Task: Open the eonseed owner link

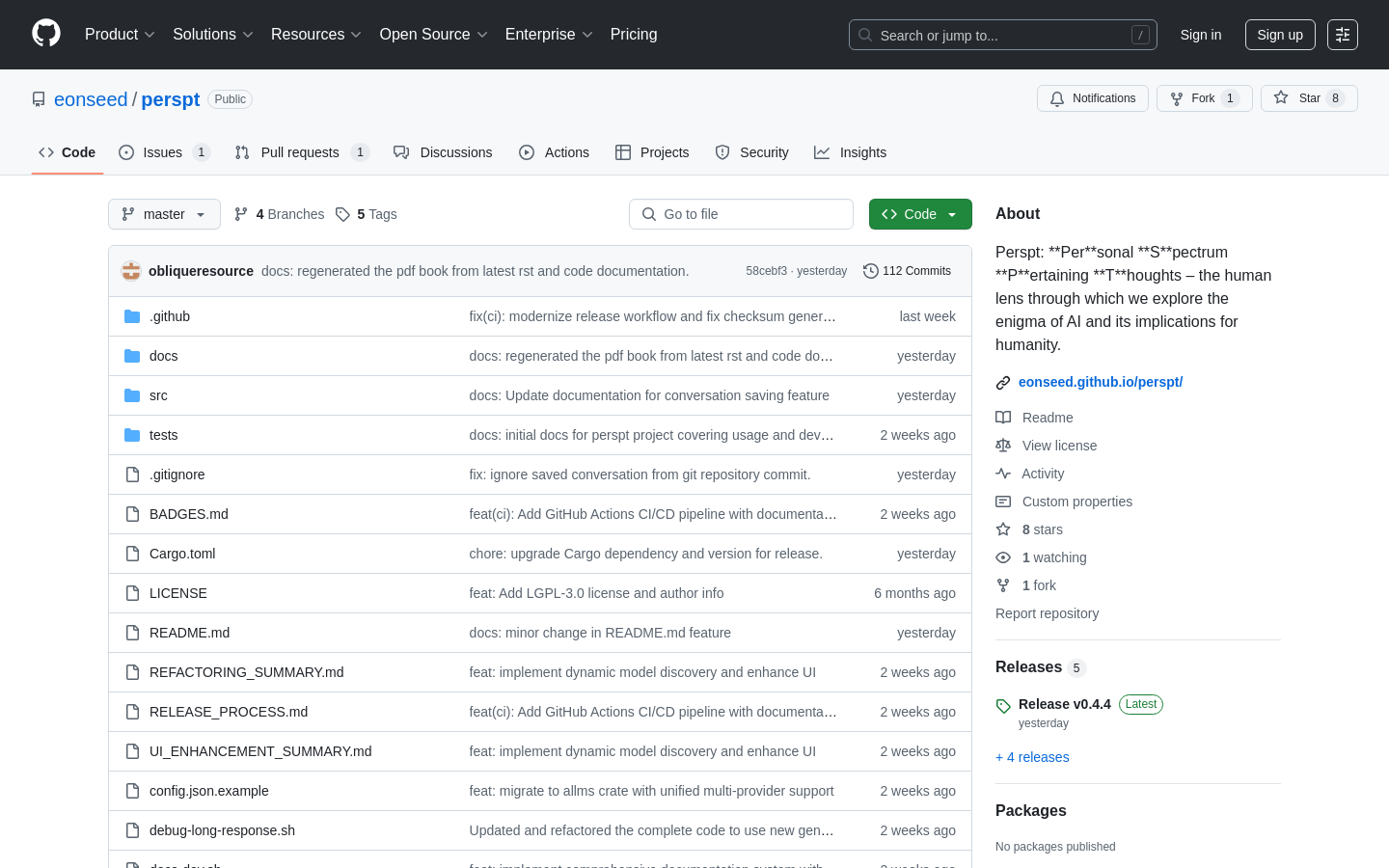Action: coord(91,99)
